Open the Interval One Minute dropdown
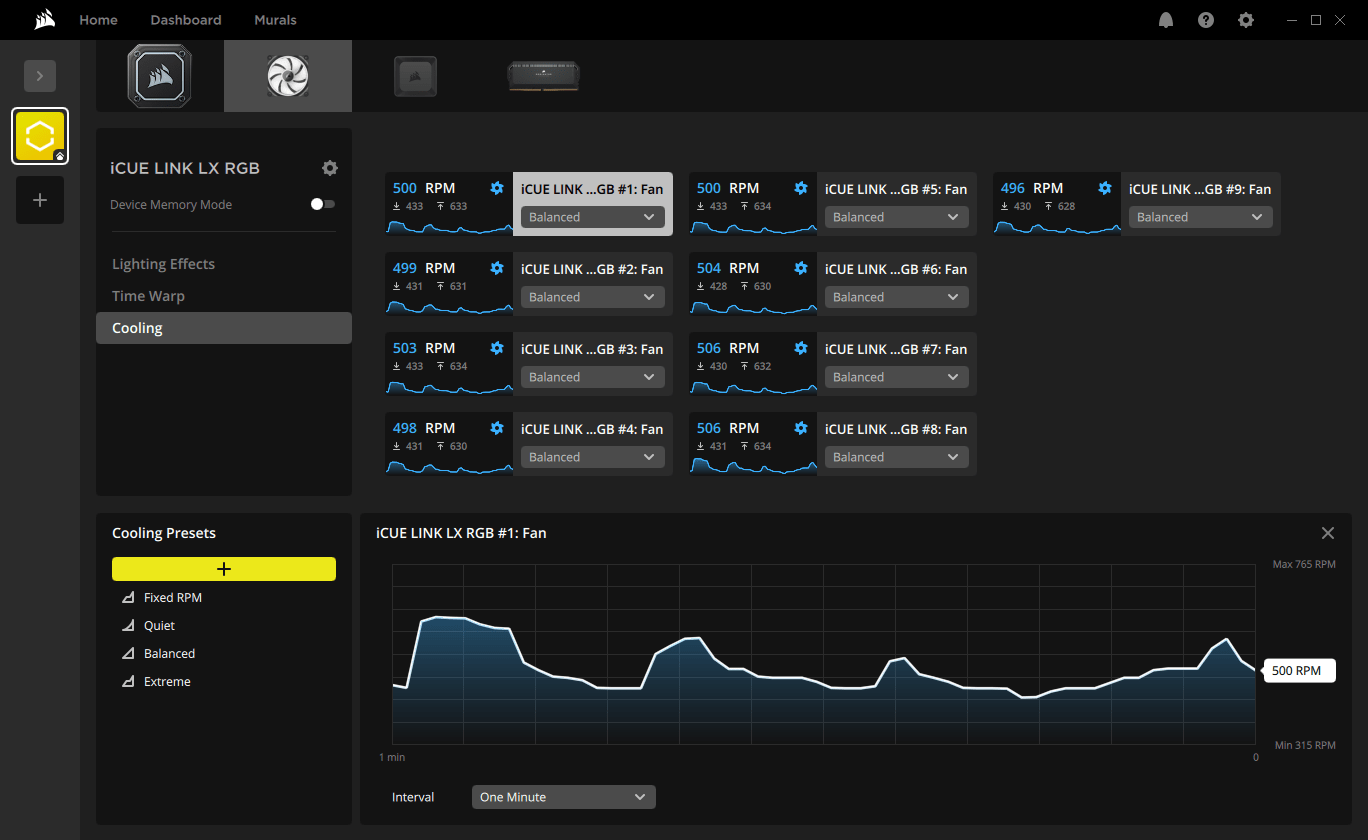The width and height of the screenshot is (1368, 840). [x=563, y=797]
